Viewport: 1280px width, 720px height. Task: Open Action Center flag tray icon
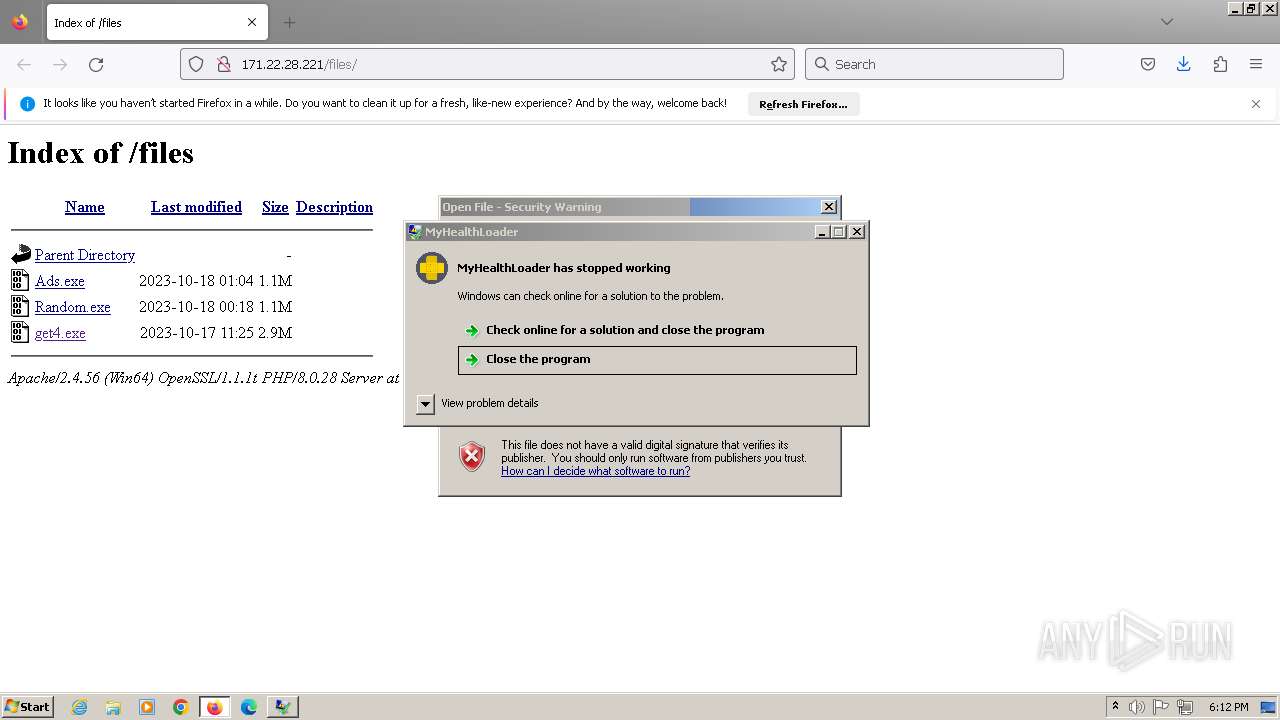coord(1161,707)
